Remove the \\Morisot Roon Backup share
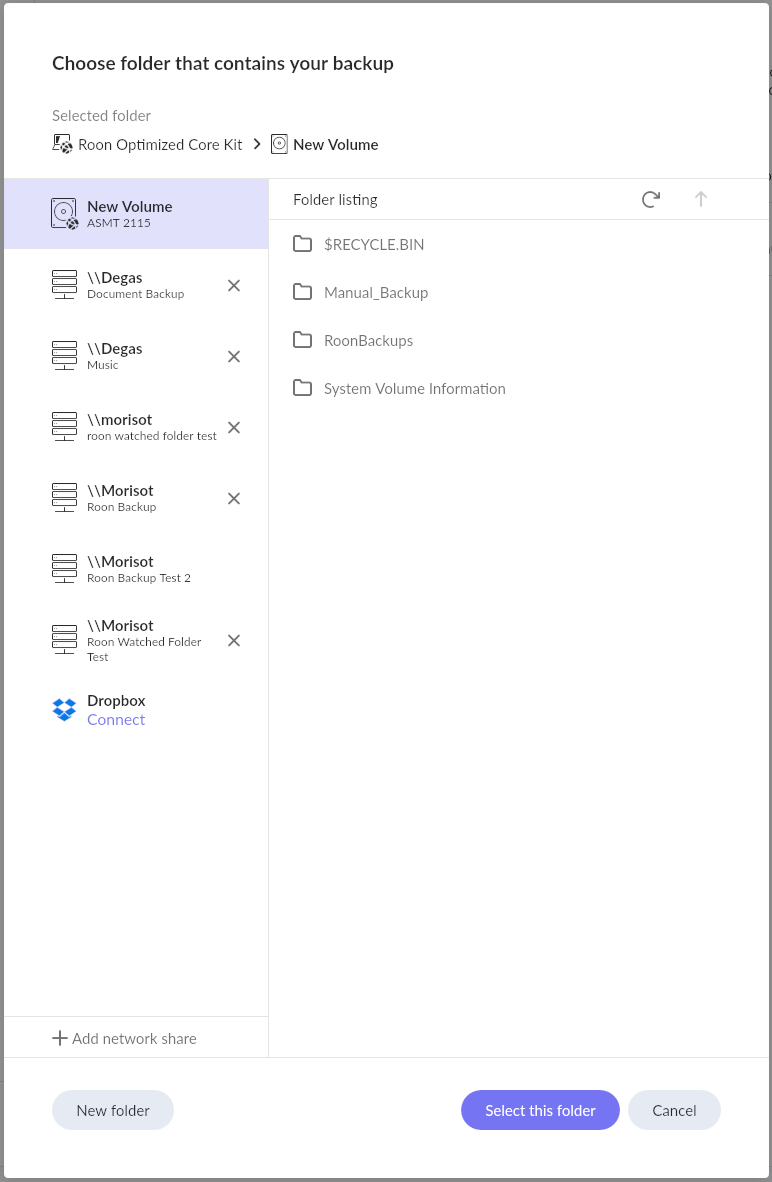772x1182 pixels. [x=234, y=499]
